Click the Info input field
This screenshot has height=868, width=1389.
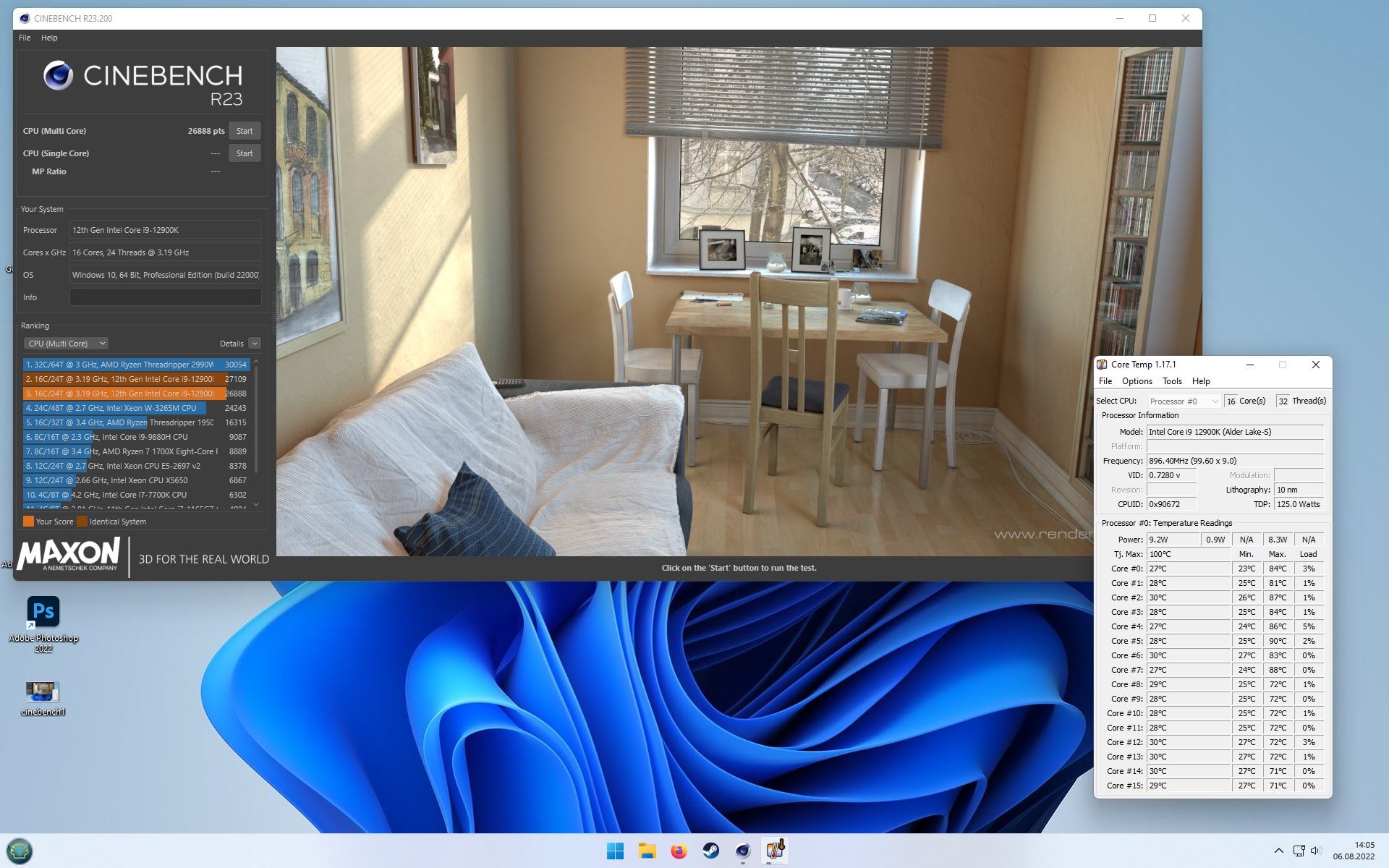coord(165,297)
